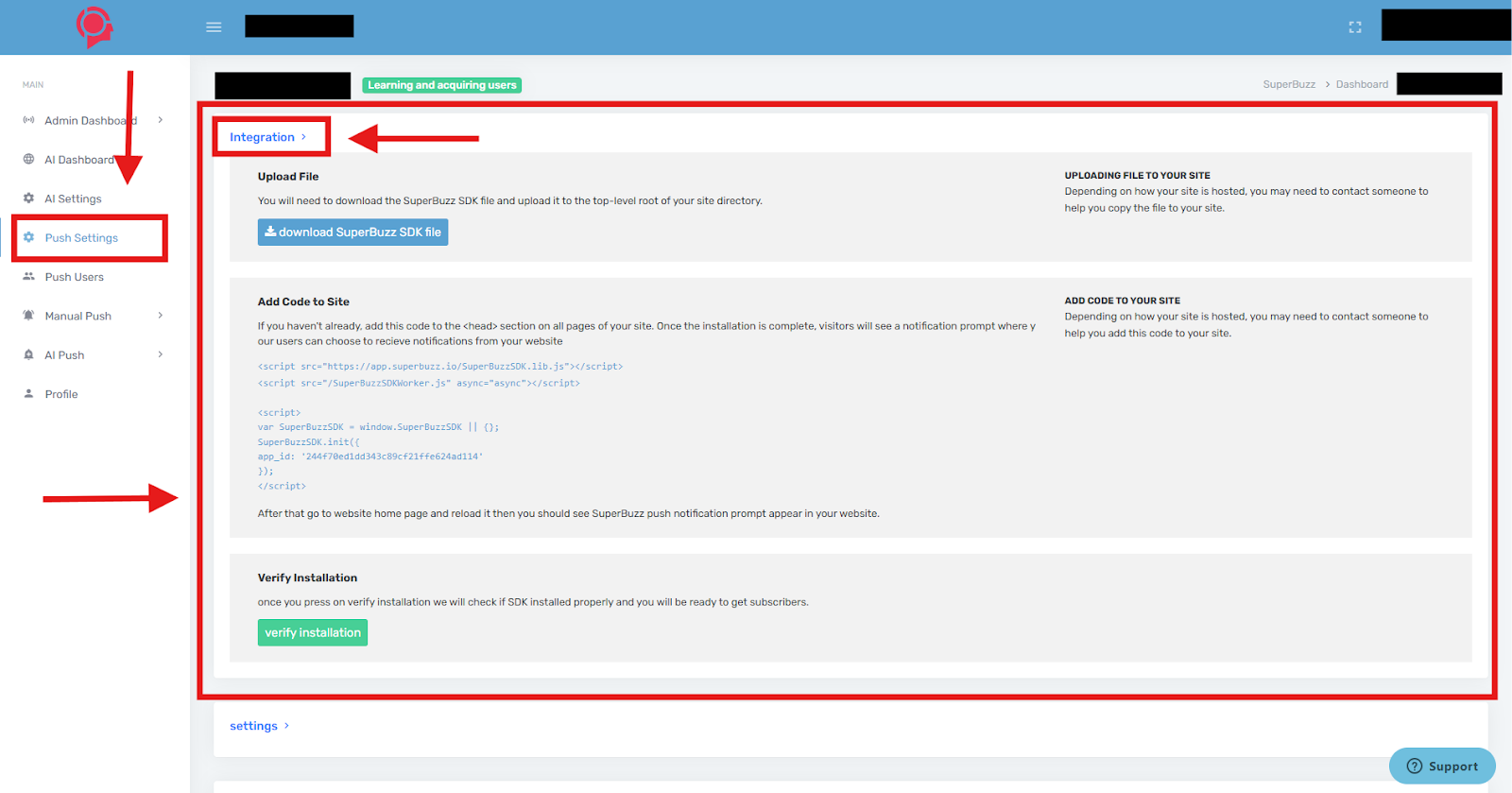Click the Add Code to Site heading
The width and height of the screenshot is (1512, 793).
(303, 302)
